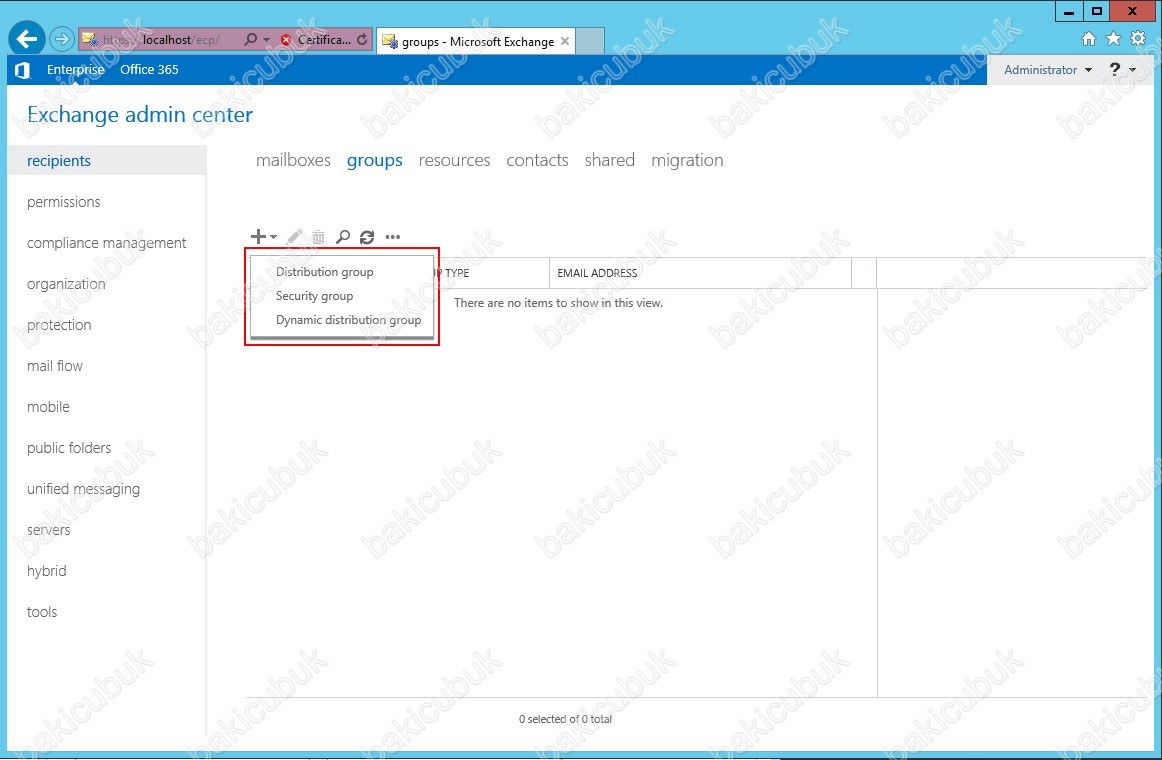Click the Enterprise link
Image resolution: width=1162 pixels, height=760 pixels.
[x=76, y=70]
